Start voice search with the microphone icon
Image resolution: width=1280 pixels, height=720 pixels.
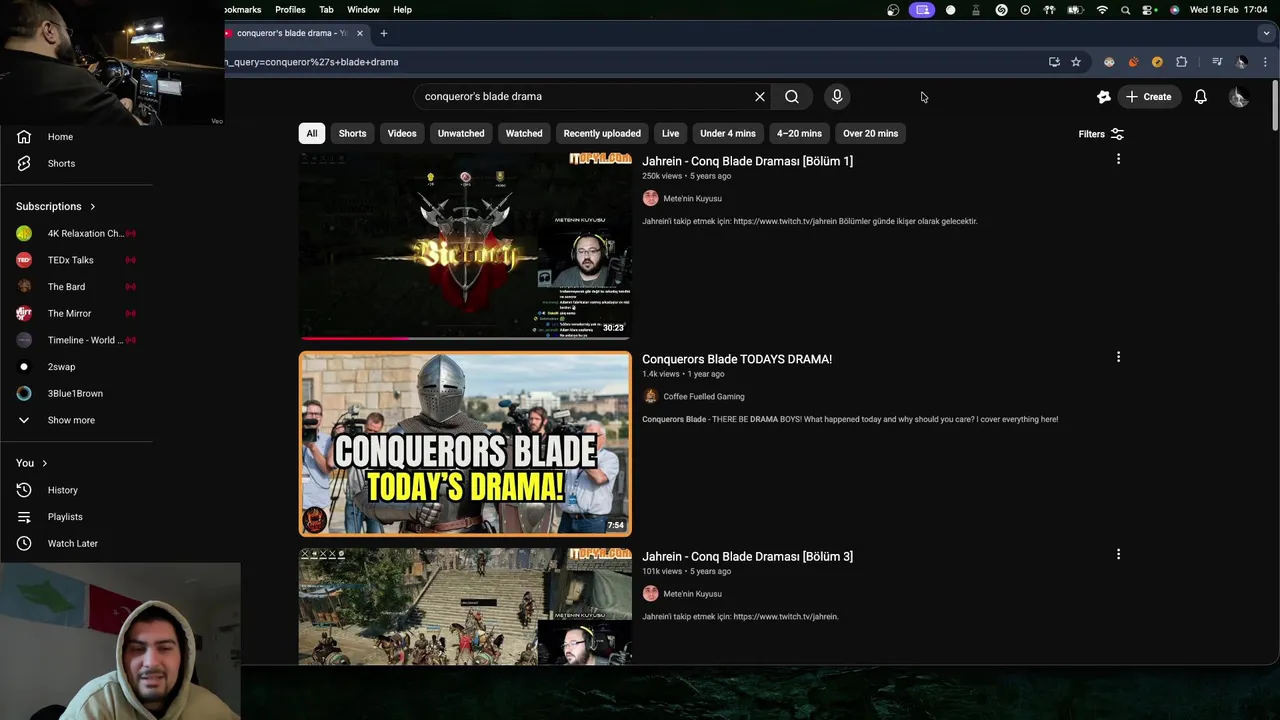pyautogui.click(x=837, y=97)
